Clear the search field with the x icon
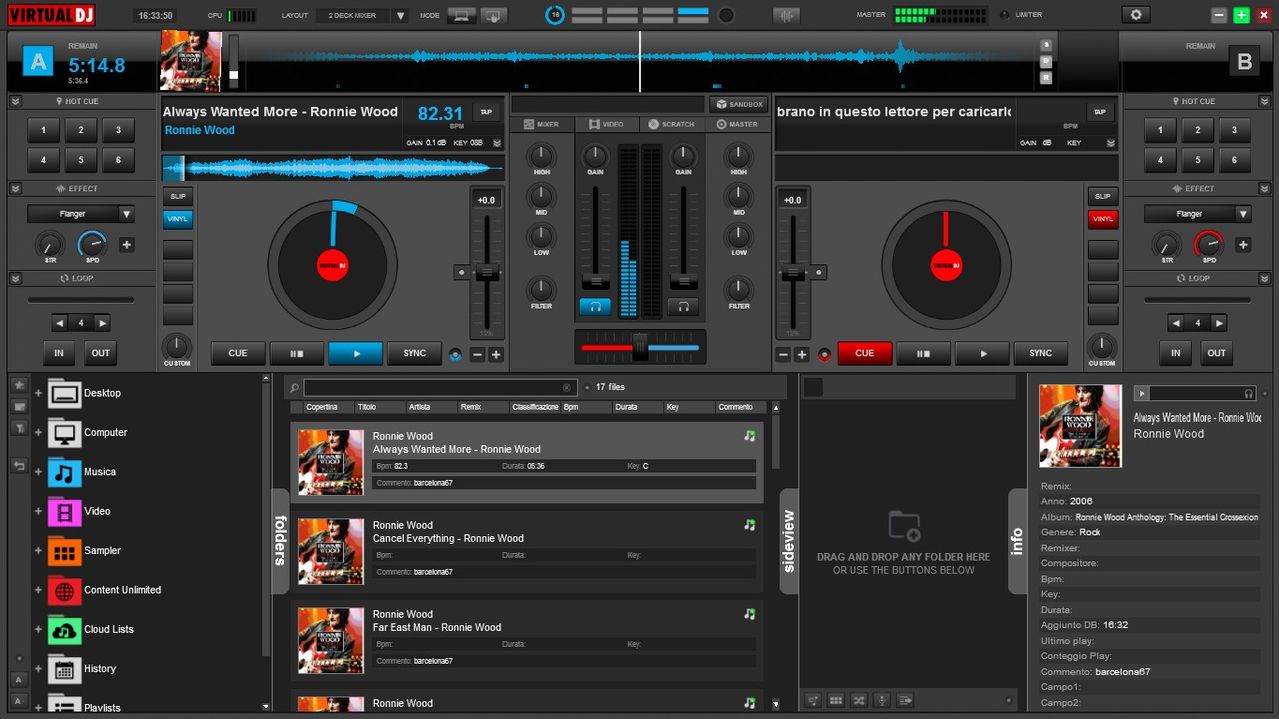The height and width of the screenshot is (719, 1279). tap(567, 388)
